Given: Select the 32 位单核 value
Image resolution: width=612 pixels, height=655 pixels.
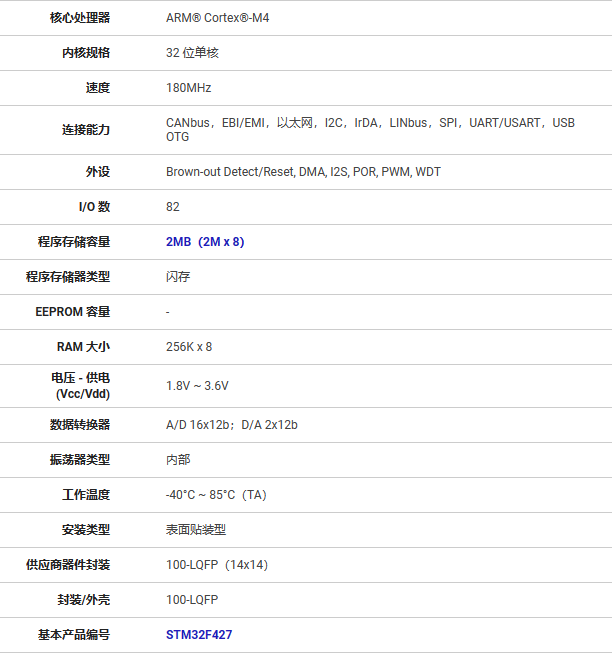Looking at the screenshot, I should 193,53.
